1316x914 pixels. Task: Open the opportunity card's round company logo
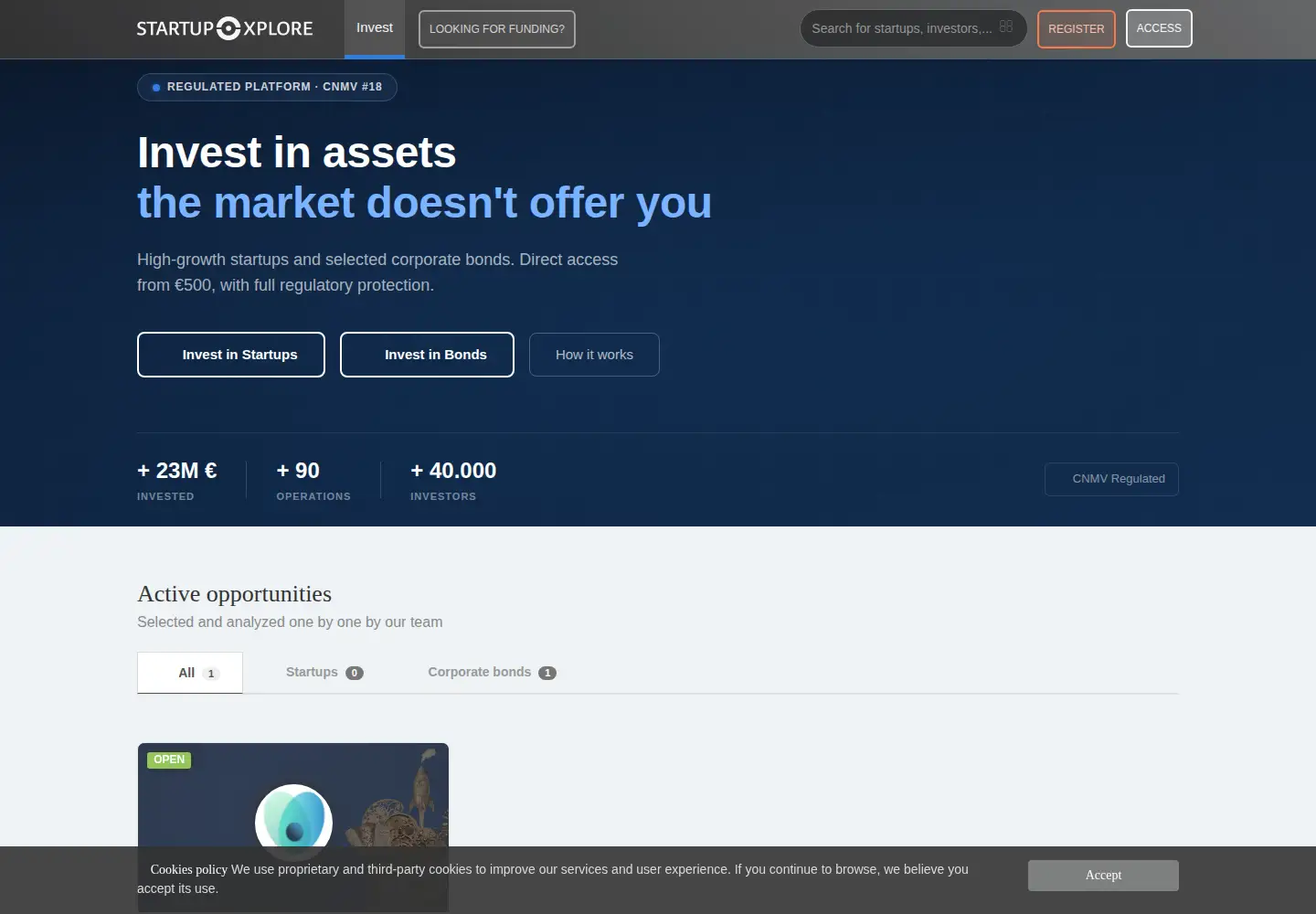[293, 823]
